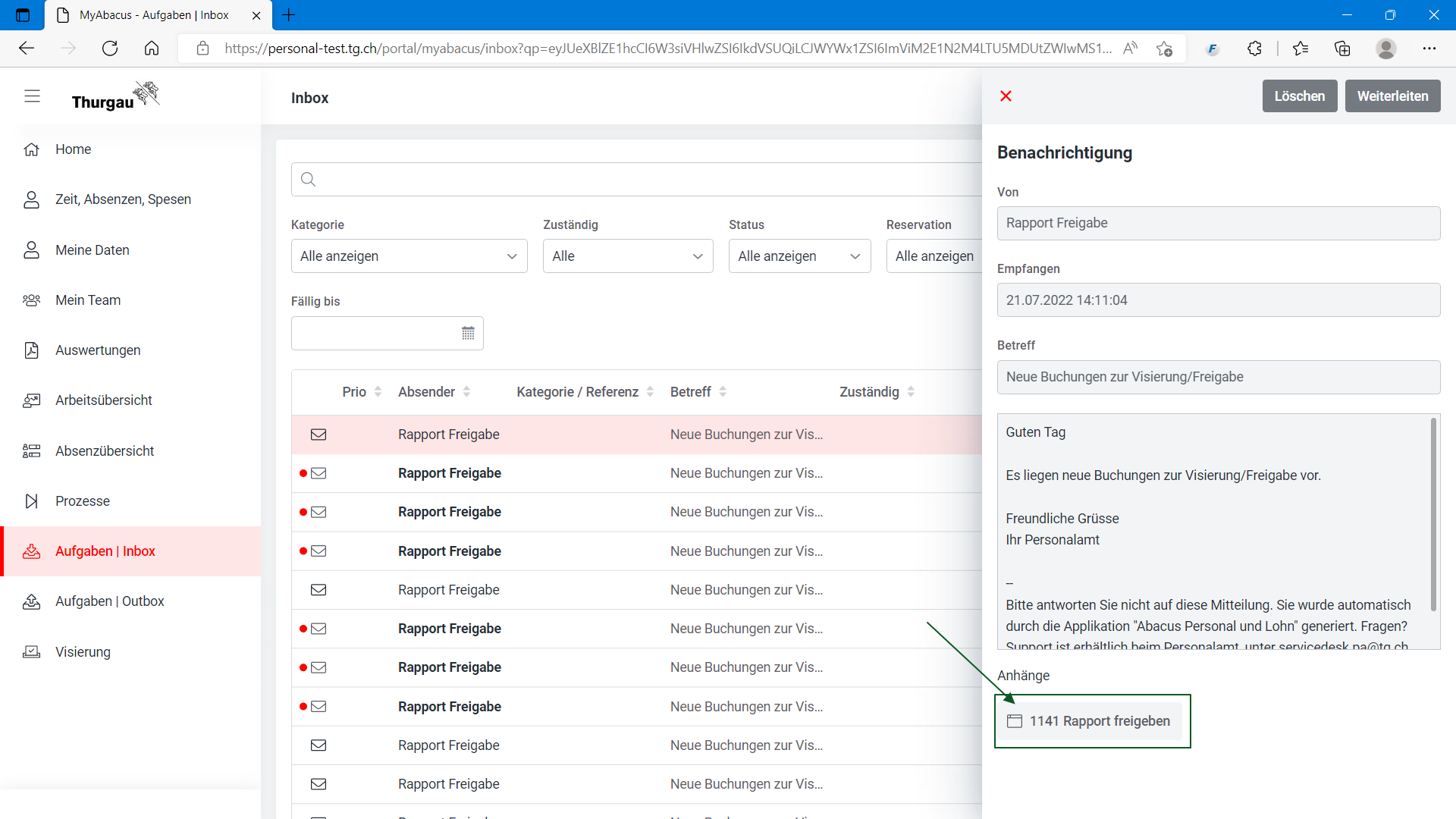Click the message body scrollbar
1456x819 pixels.
tap(1432, 516)
